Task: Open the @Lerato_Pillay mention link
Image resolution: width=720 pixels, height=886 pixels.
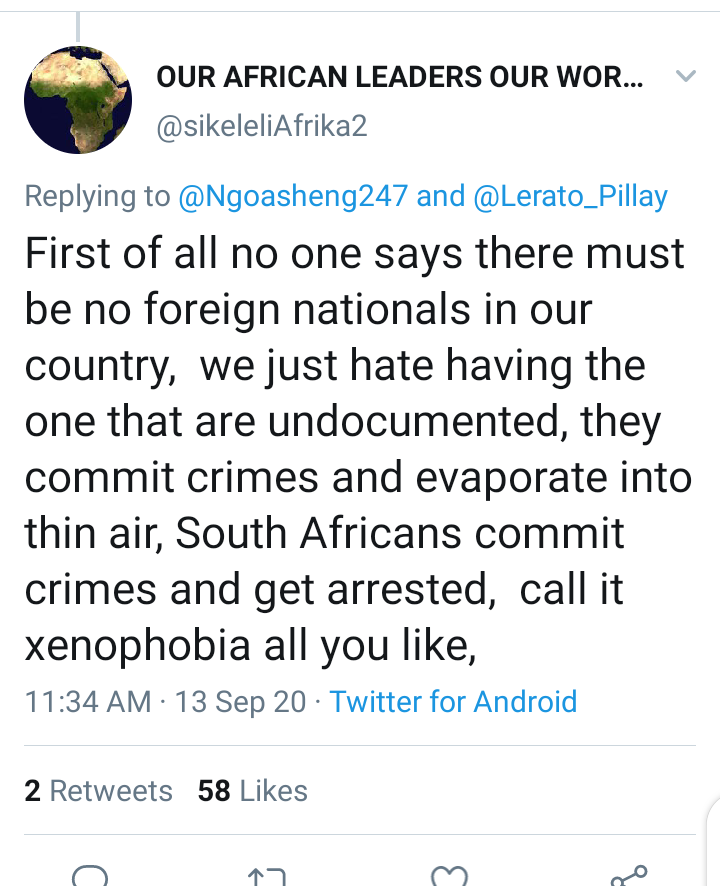Action: point(571,197)
